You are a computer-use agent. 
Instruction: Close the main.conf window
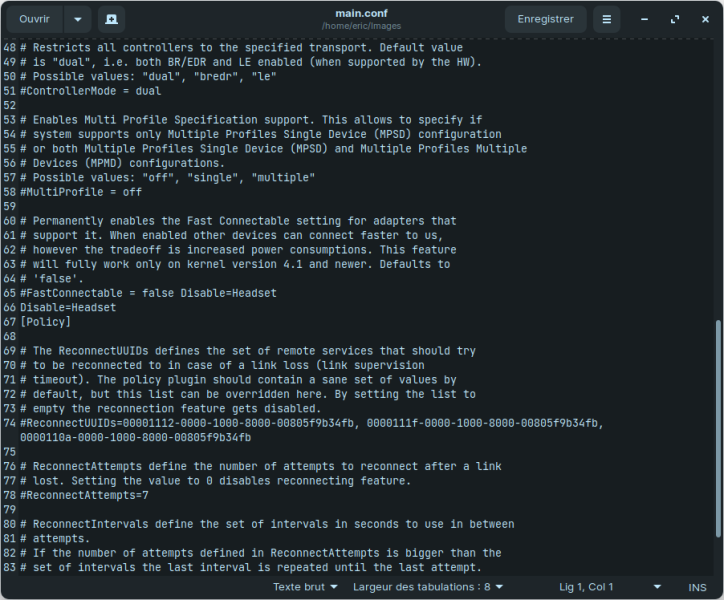pos(705,19)
